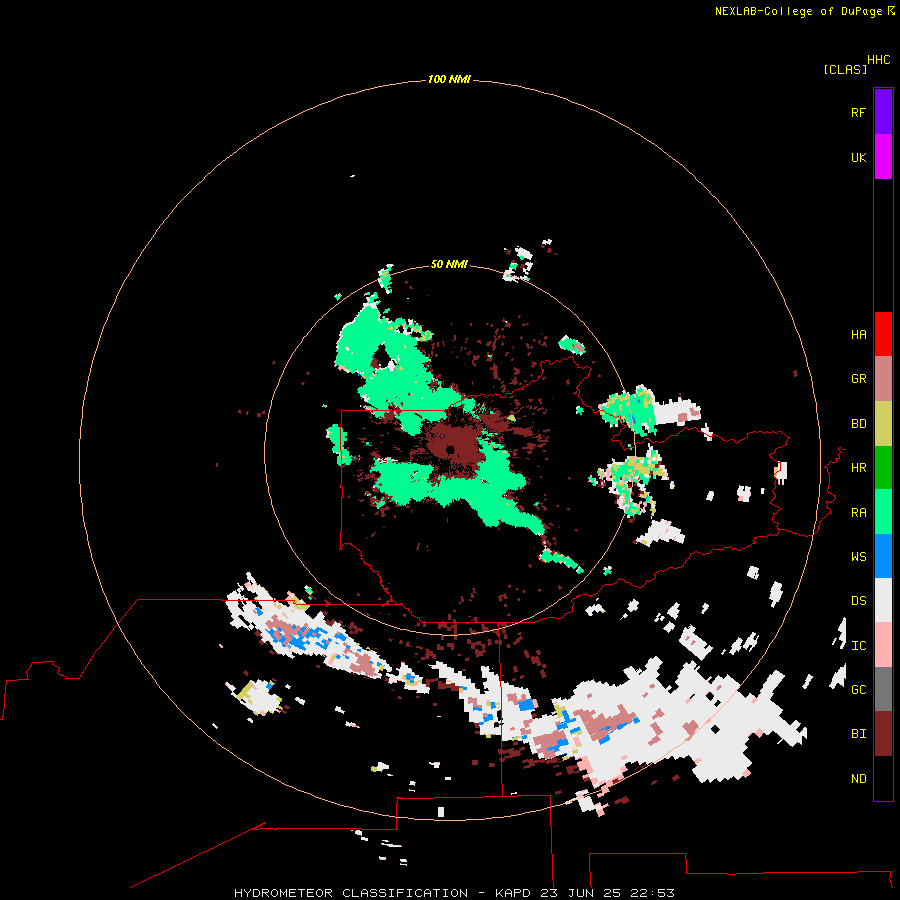Click the KAPD station identifier
This screenshot has height=900, width=900.
pyautogui.click(x=513, y=893)
